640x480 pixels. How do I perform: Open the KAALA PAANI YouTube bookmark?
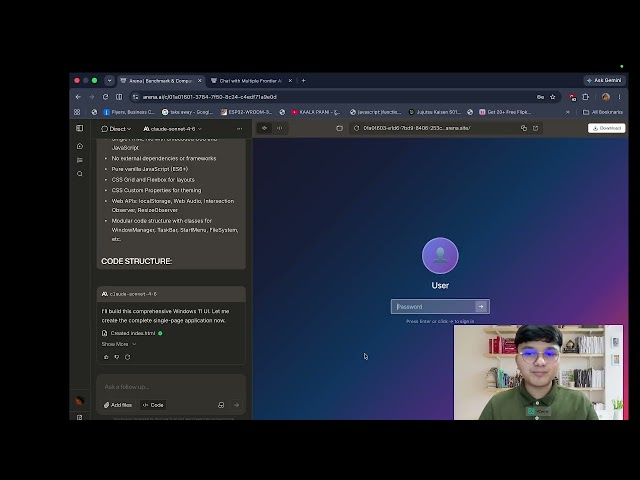(316, 112)
